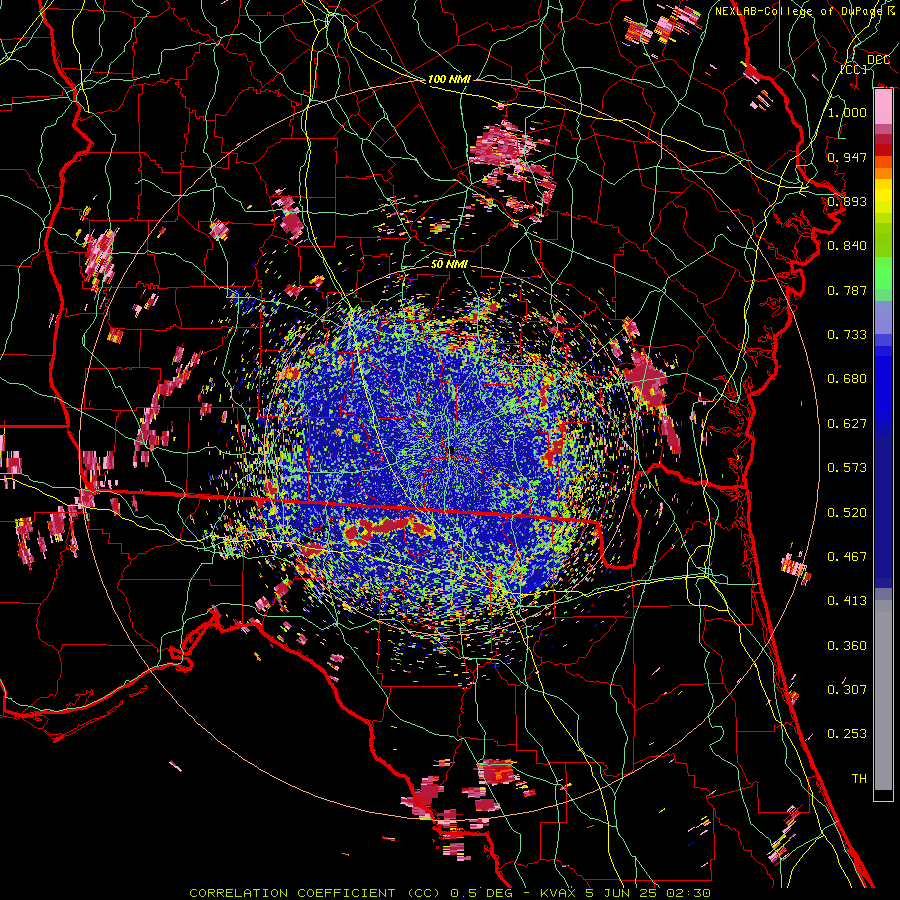This screenshot has width=900, height=900.
Task: Select the 0.413 legend value
Action: tap(847, 601)
